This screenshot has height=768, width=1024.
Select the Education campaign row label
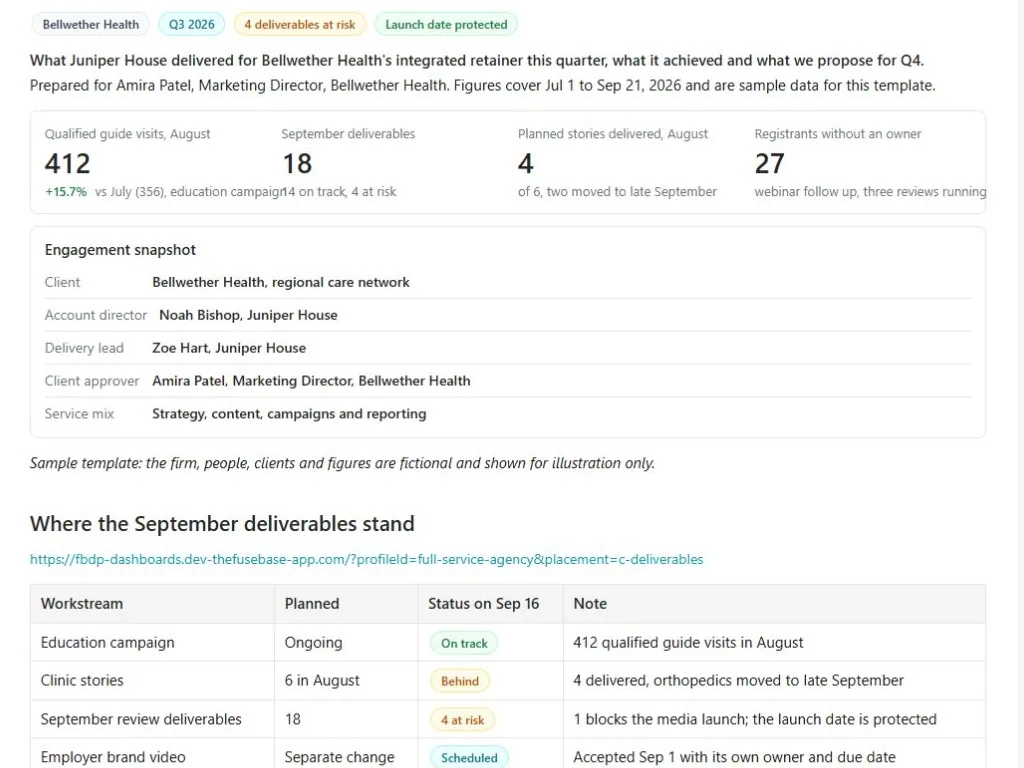coord(107,643)
